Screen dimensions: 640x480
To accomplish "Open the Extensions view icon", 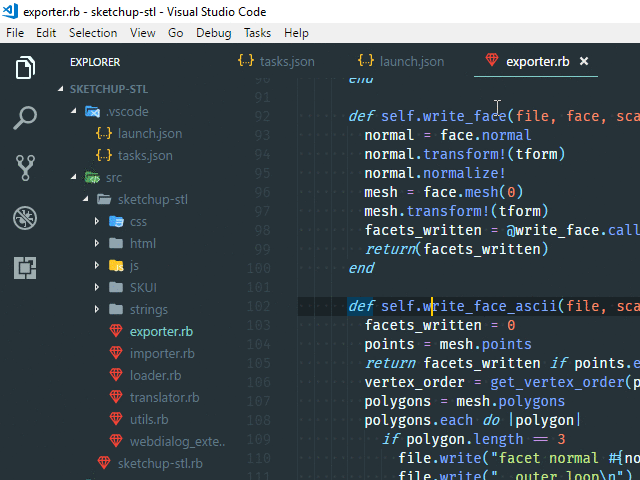I will pyautogui.click(x=25, y=267).
